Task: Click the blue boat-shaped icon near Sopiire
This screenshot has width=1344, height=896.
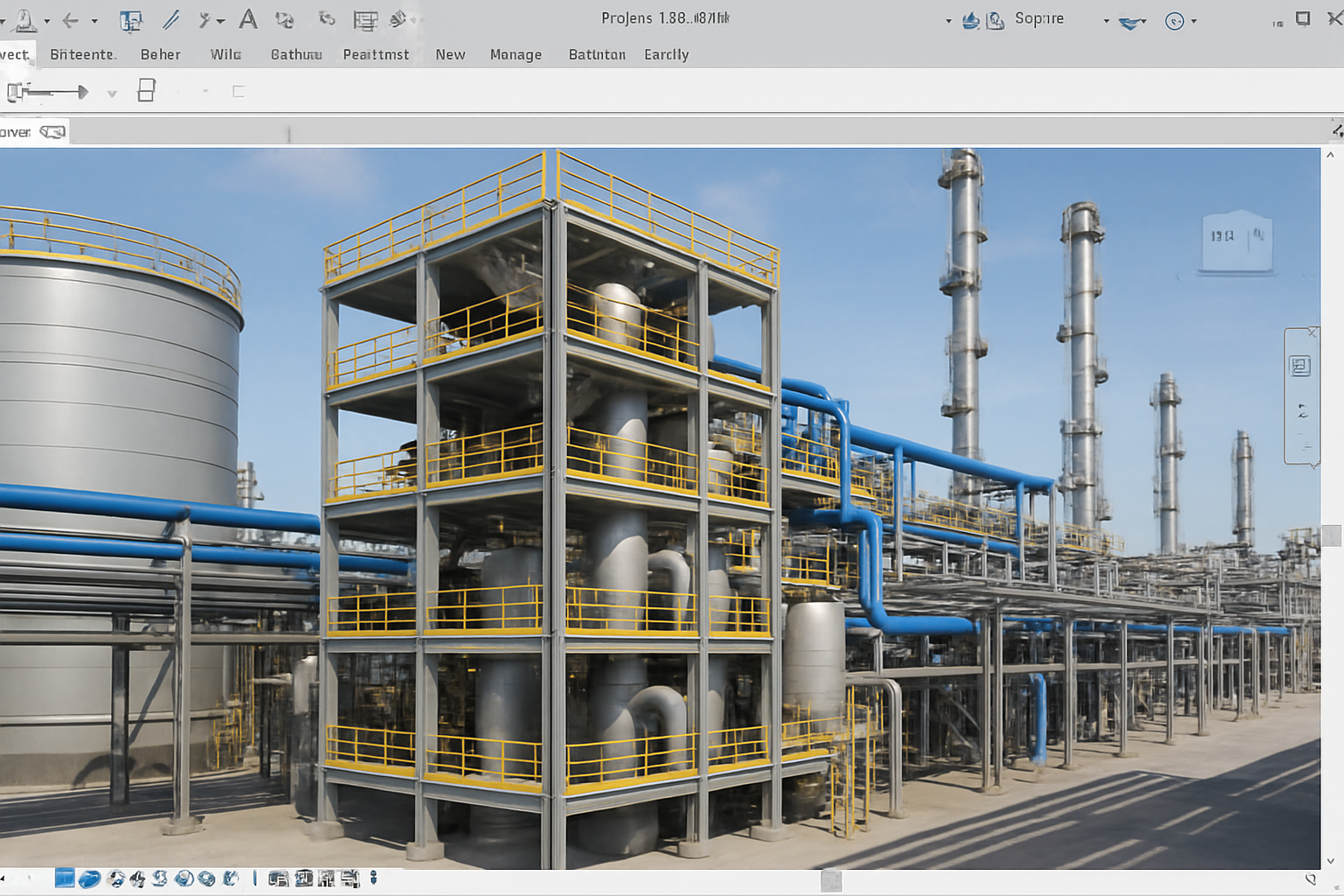Action: 970,20
